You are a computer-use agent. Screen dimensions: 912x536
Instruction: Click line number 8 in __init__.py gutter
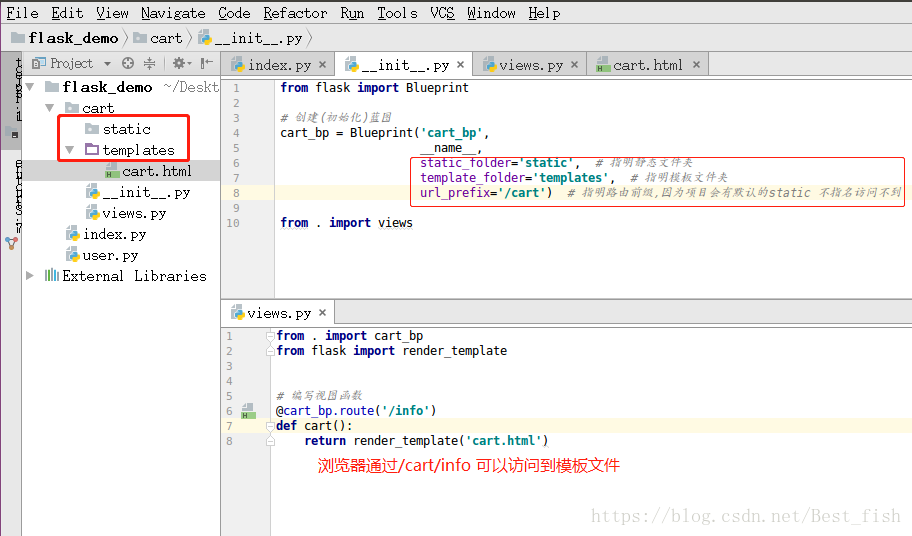pyautogui.click(x=236, y=193)
